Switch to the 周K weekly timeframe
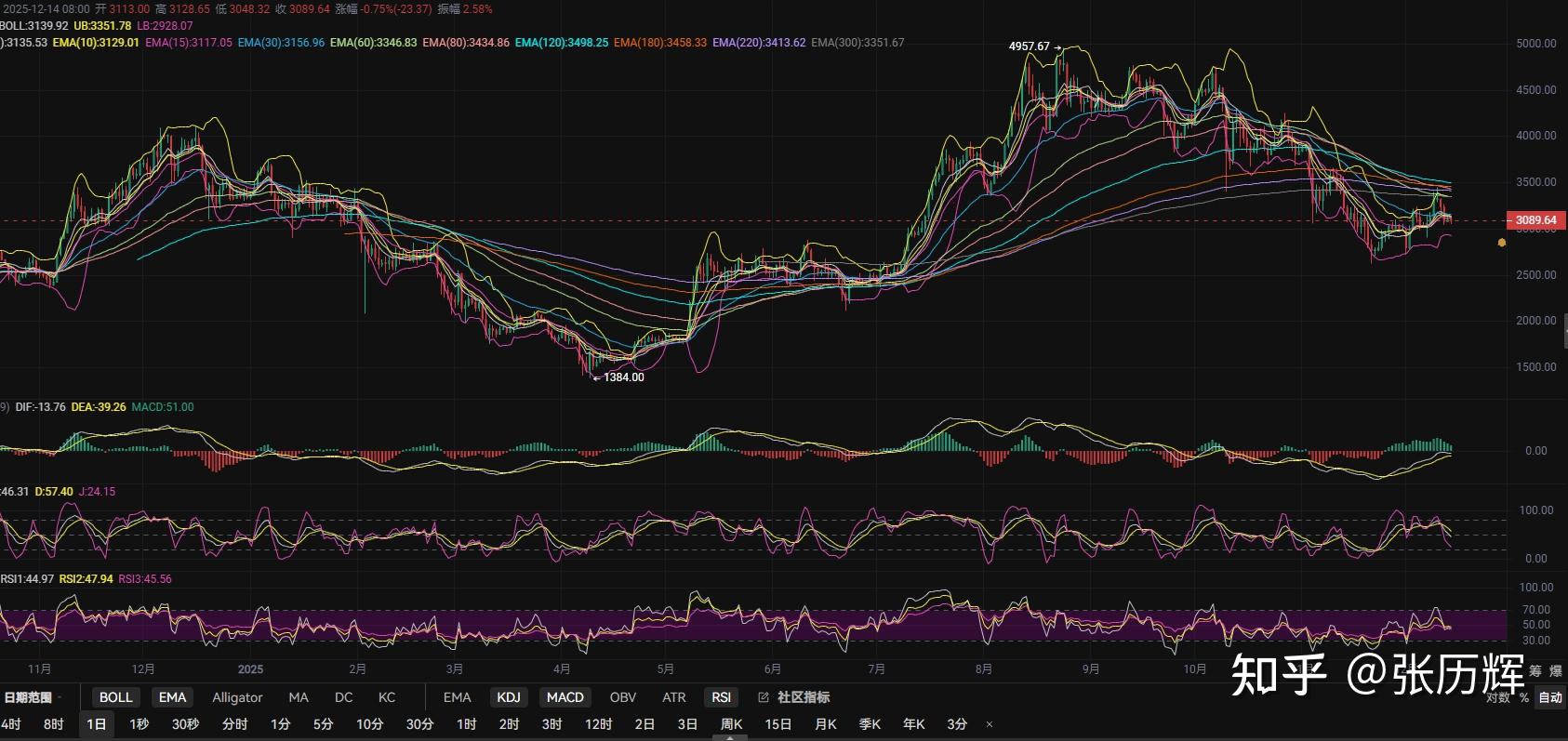Image resolution: width=1568 pixels, height=741 pixels. pos(731,724)
